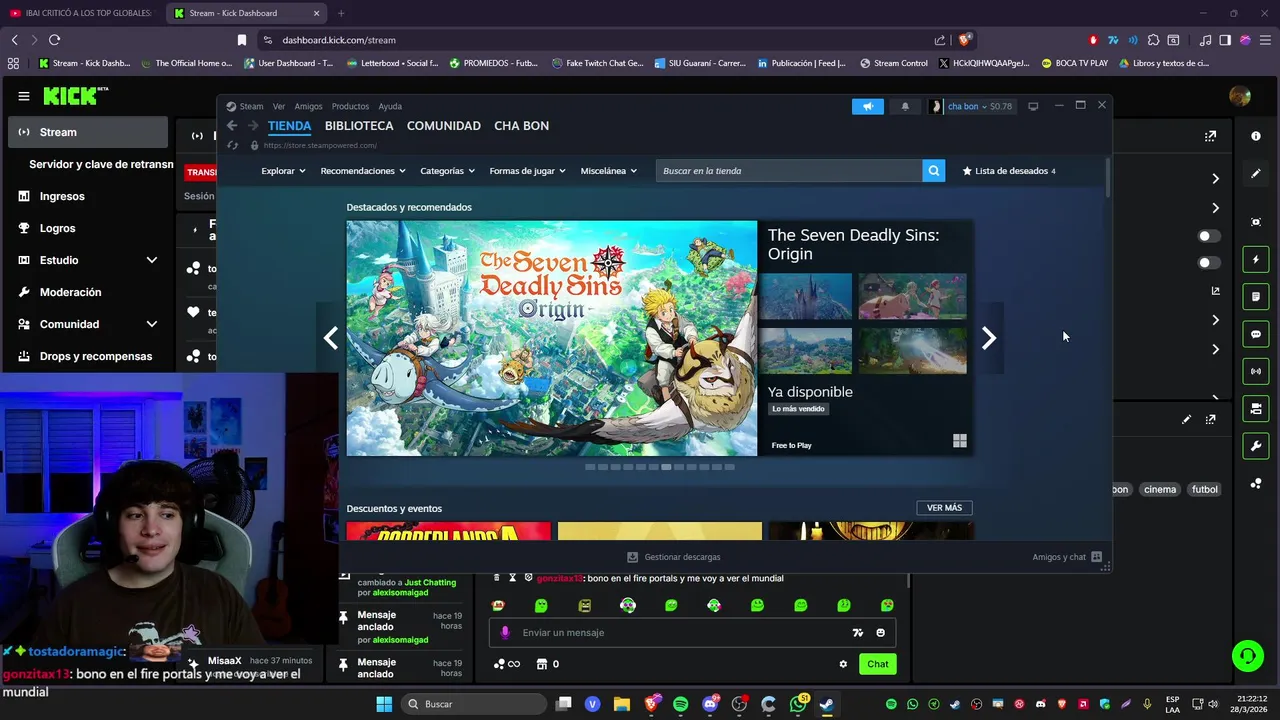Open Amigos y chat in Steam
Image resolution: width=1280 pixels, height=720 pixels.
click(x=1066, y=557)
